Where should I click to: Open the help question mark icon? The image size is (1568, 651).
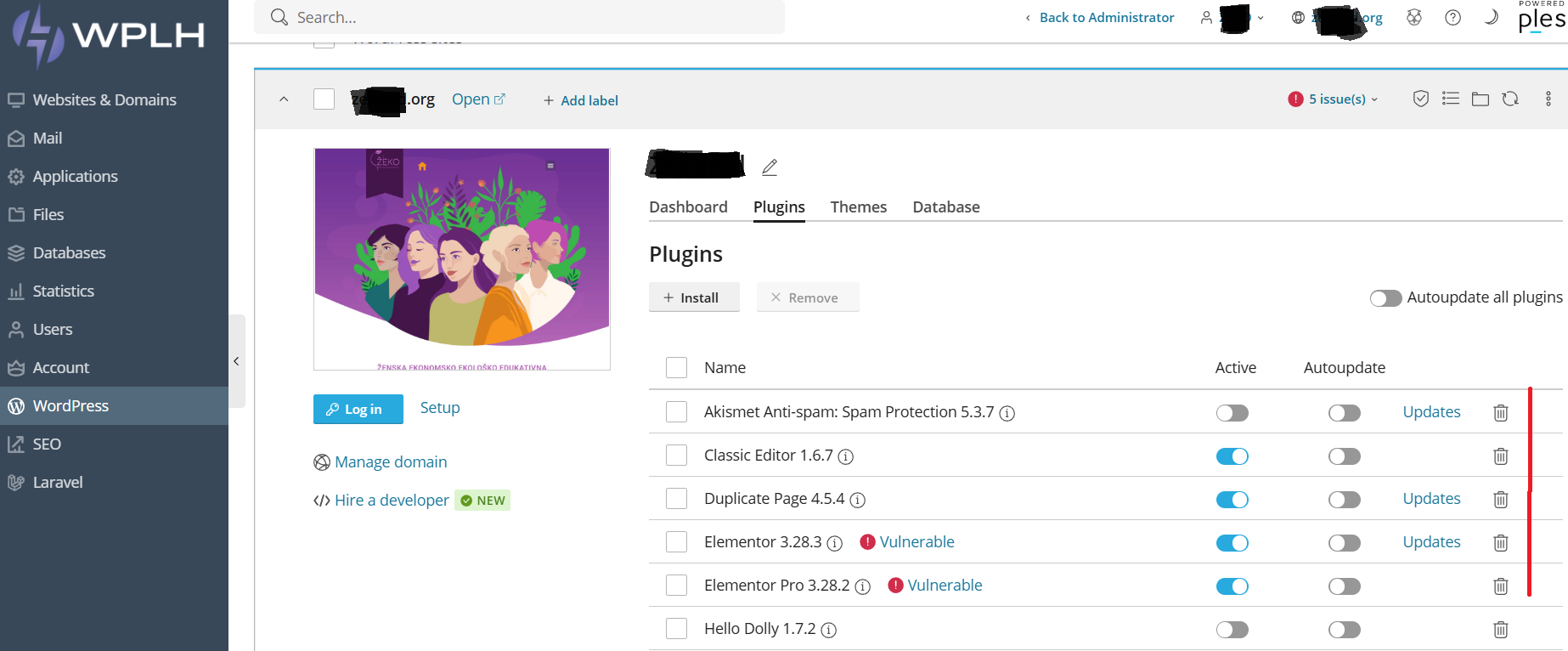(1453, 17)
